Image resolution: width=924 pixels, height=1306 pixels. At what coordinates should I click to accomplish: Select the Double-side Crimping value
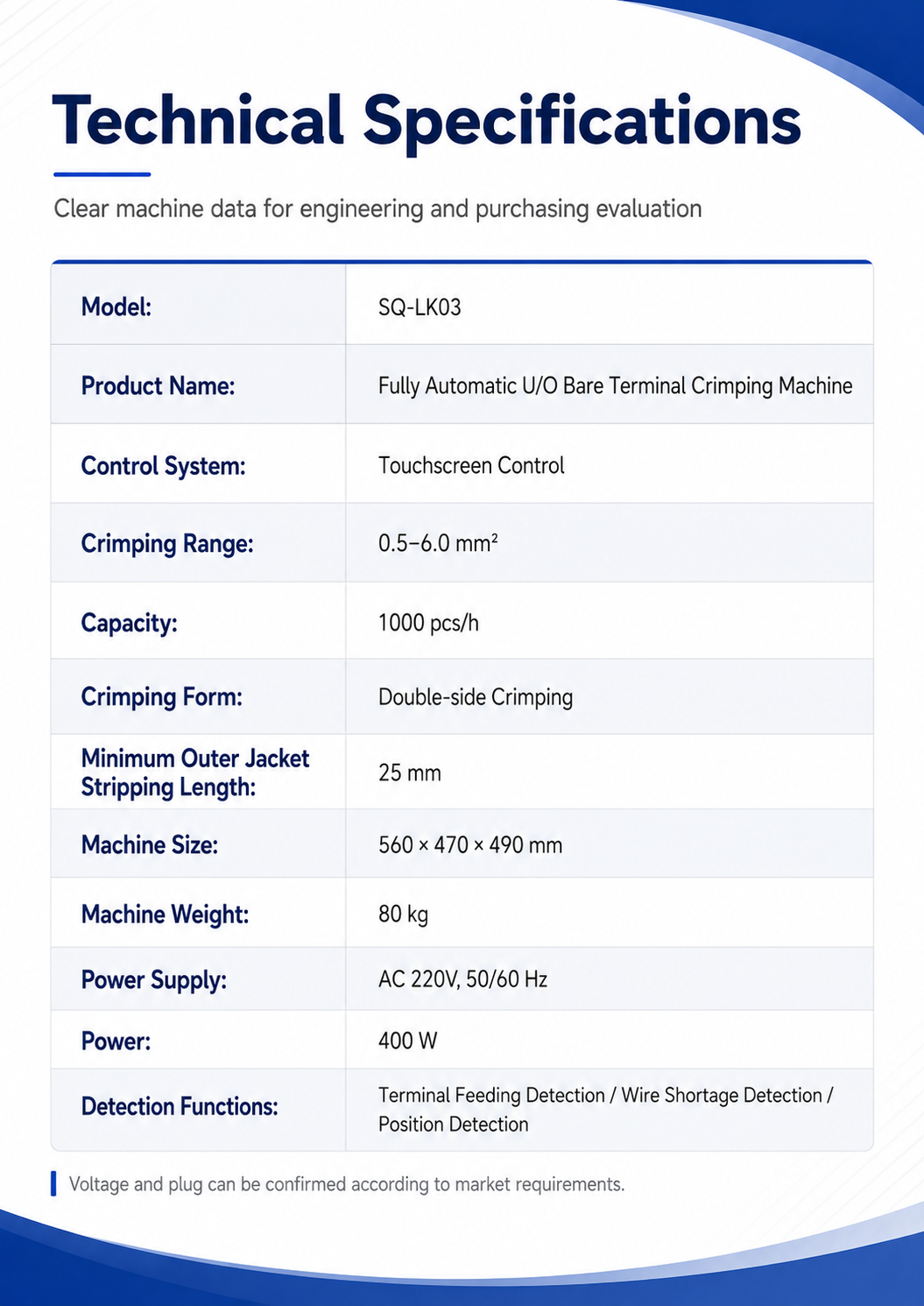click(476, 697)
